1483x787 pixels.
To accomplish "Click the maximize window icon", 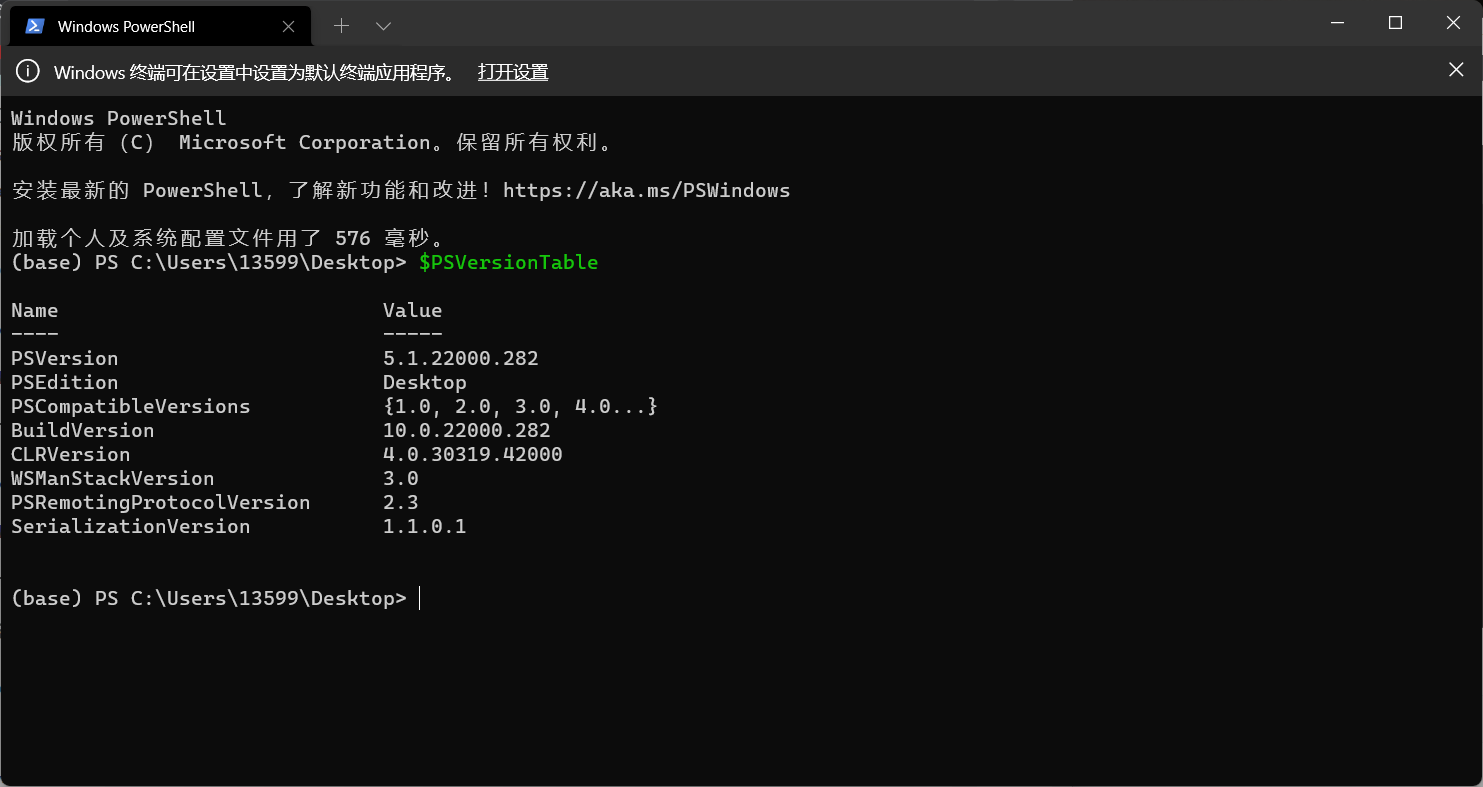I will (x=1395, y=22).
